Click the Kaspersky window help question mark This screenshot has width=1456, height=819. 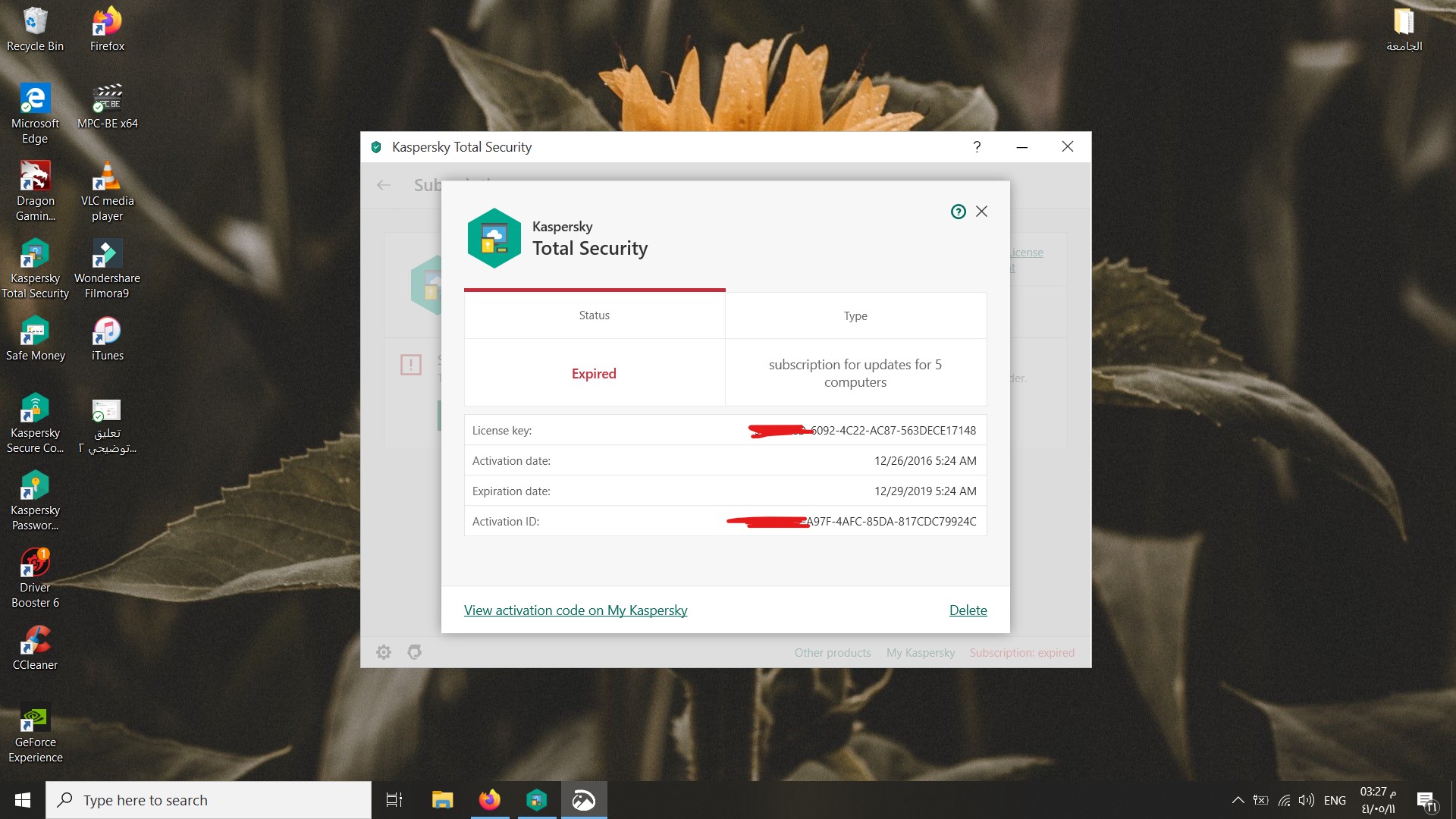pos(977,147)
